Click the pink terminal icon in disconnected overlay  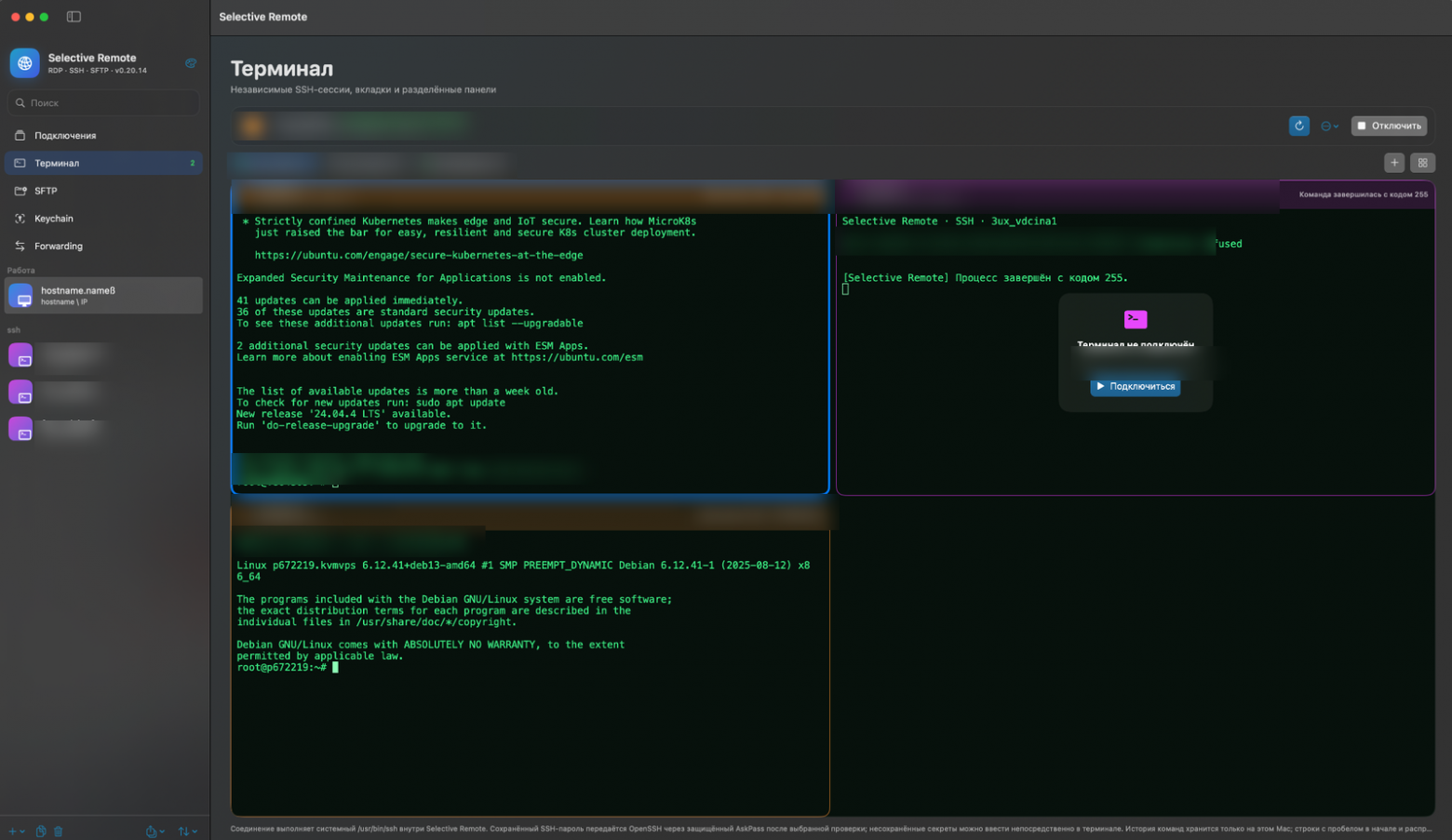(x=1135, y=319)
